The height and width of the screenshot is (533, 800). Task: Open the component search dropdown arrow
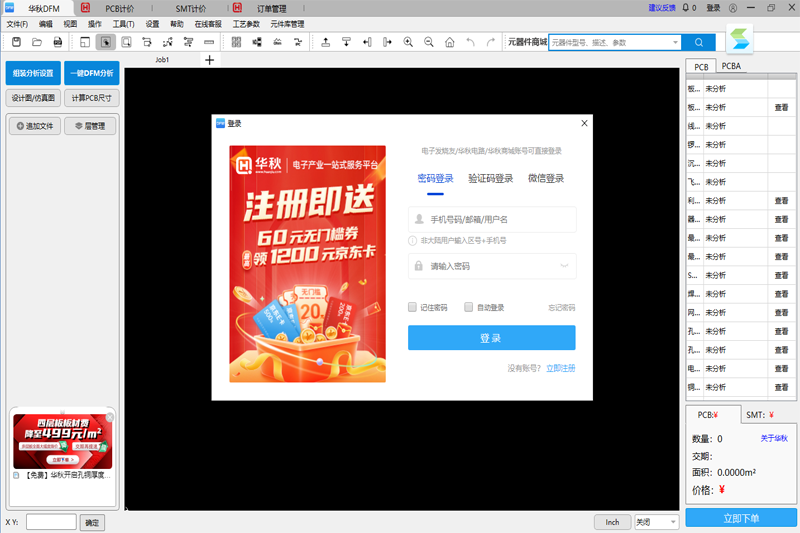(x=676, y=42)
